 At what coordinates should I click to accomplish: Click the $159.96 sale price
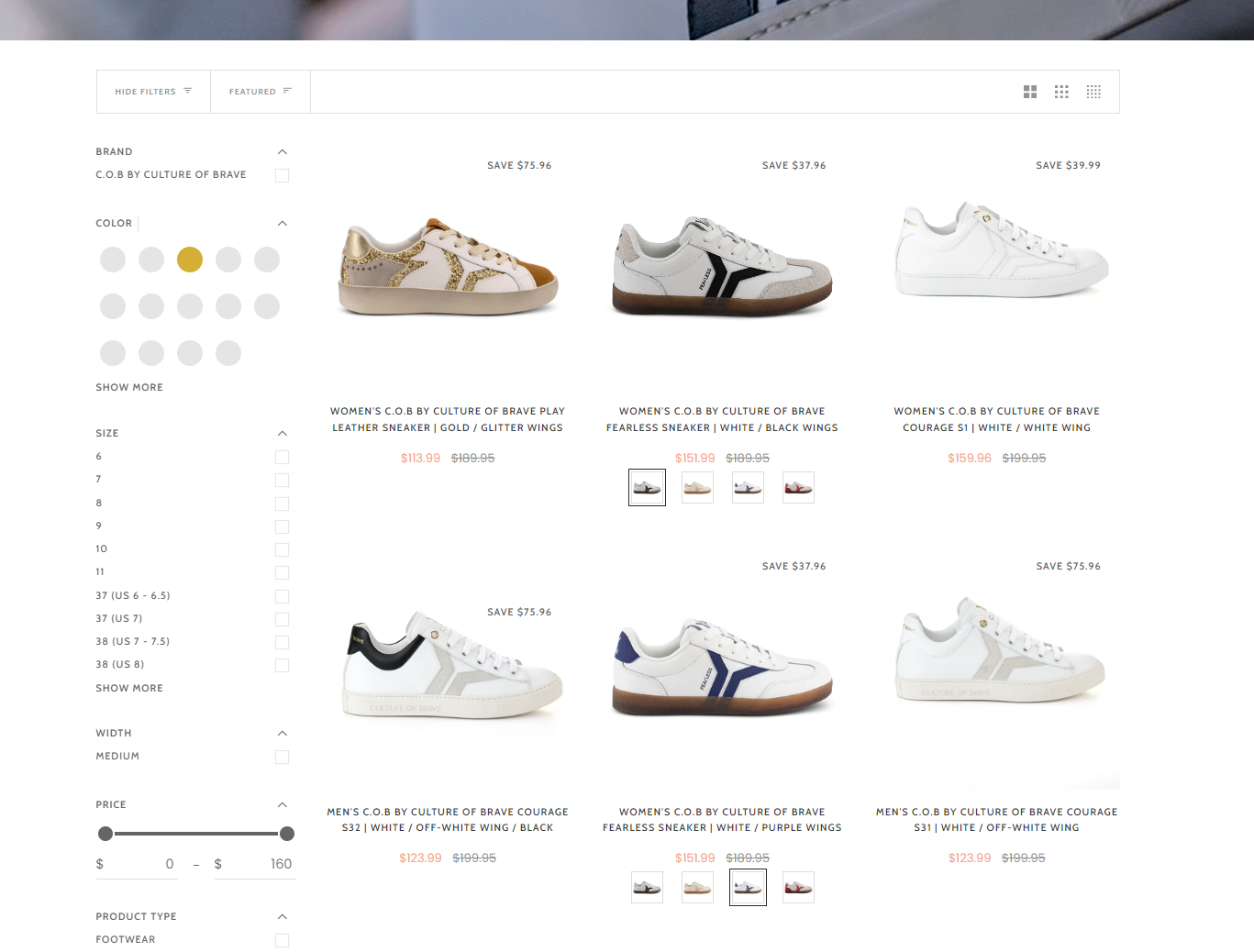tap(970, 459)
